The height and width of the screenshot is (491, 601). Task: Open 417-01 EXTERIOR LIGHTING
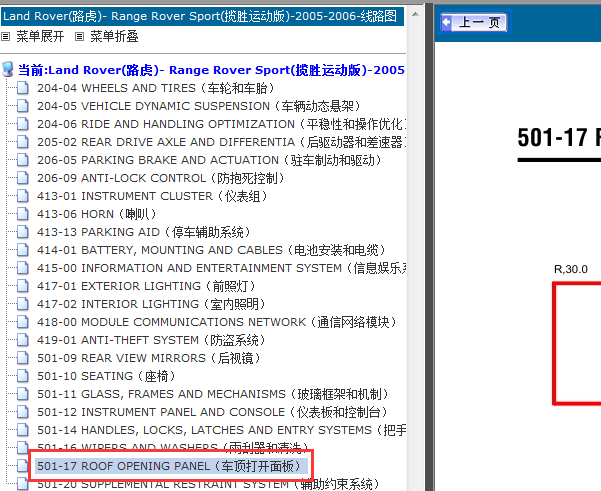click(x=146, y=286)
